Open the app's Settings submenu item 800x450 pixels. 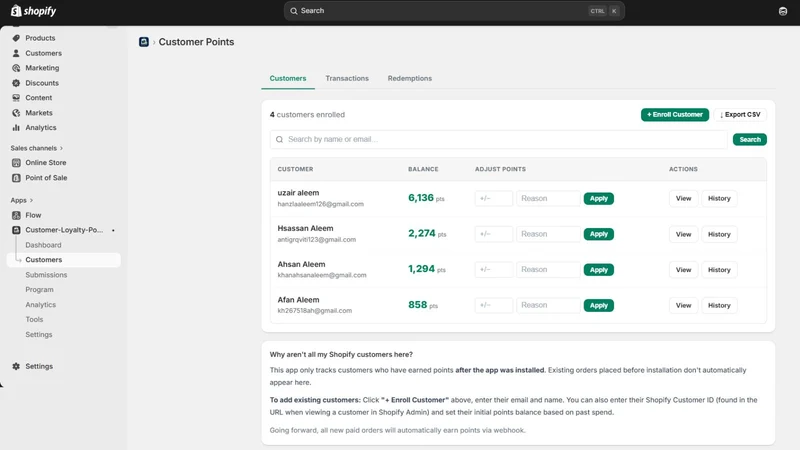tap(39, 335)
